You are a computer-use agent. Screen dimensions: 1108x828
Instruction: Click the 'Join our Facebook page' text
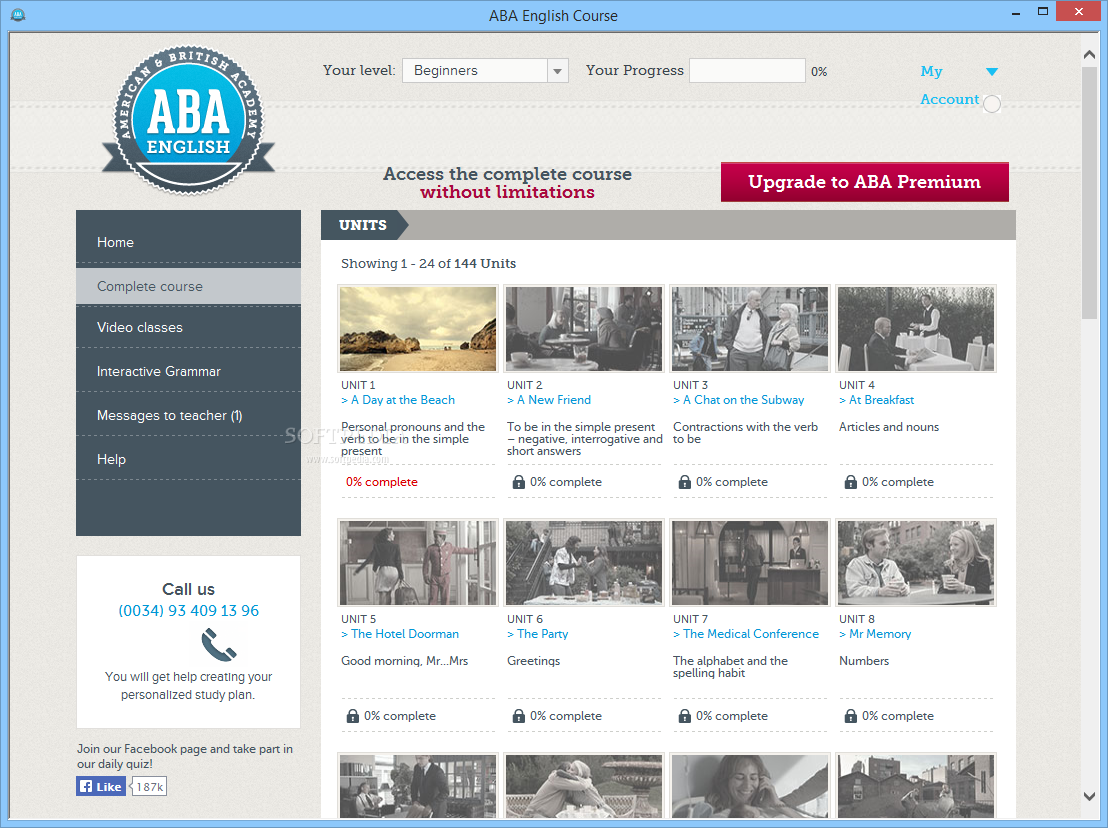pos(184,756)
